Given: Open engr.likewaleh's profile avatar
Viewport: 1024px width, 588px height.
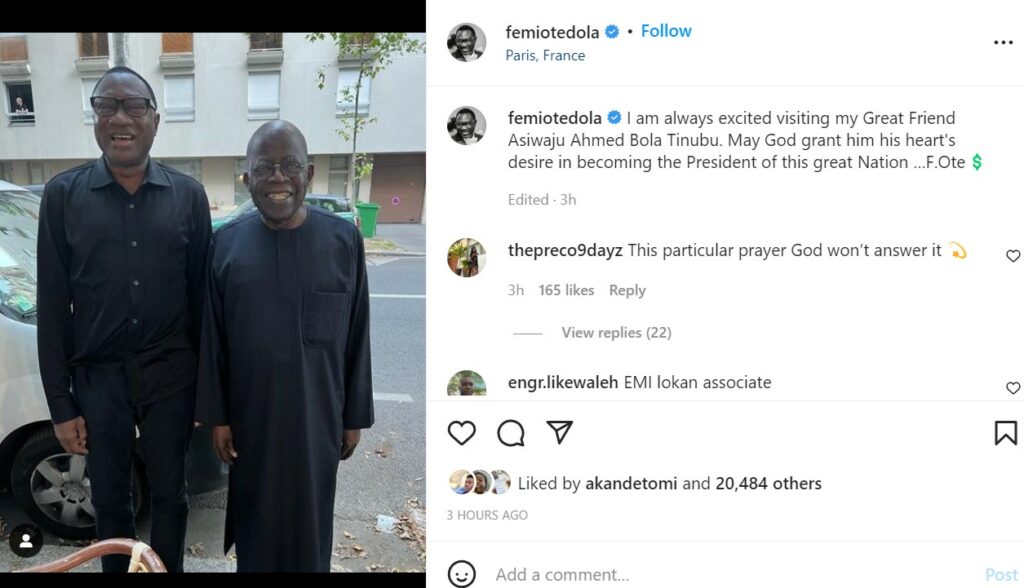Looking at the screenshot, I should coord(466,385).
